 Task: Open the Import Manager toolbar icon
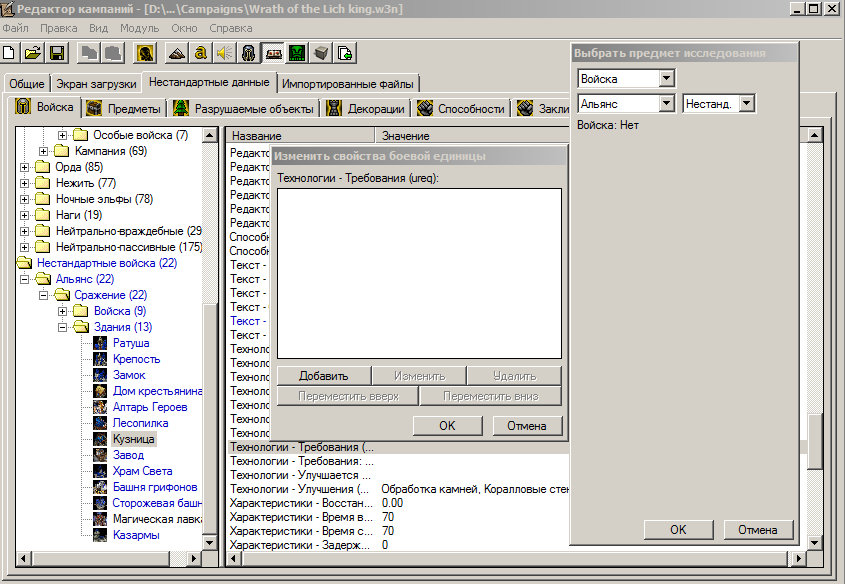(x=345, y=53)
